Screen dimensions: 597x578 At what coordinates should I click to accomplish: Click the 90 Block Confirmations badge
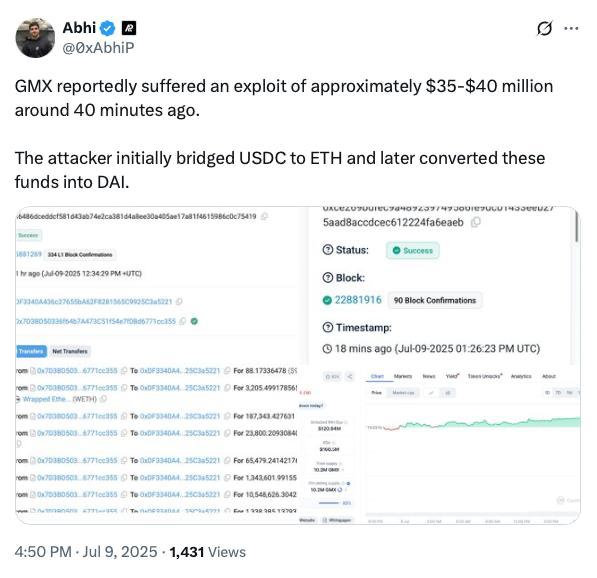click(435, 300)
